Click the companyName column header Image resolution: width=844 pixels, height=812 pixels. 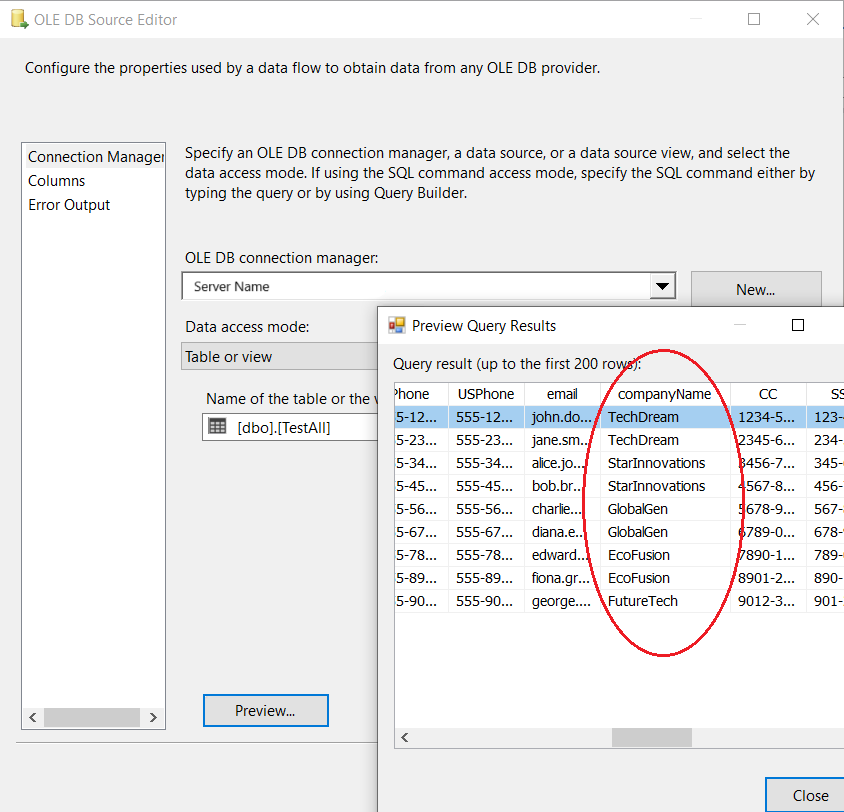tap(665, 394)
